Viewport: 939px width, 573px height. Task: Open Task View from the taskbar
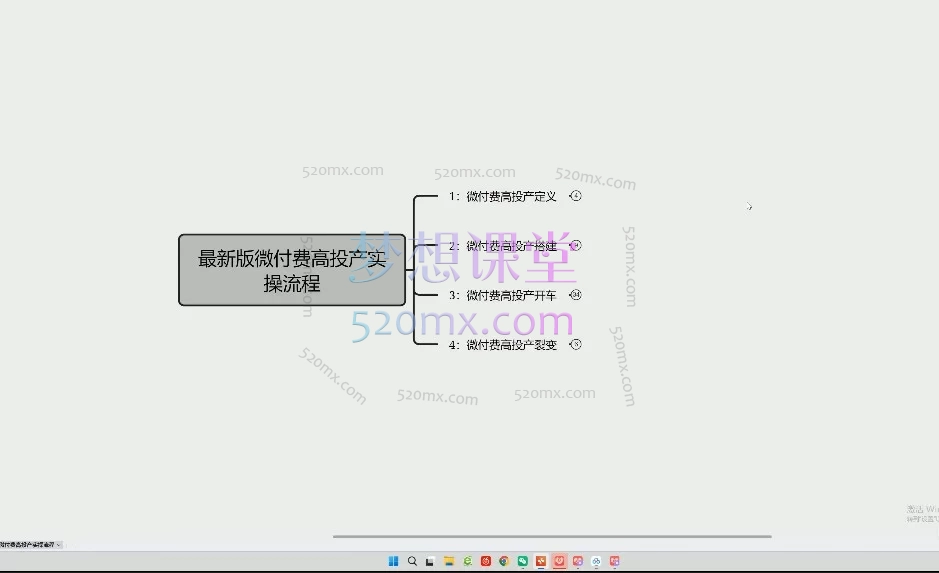430,561
